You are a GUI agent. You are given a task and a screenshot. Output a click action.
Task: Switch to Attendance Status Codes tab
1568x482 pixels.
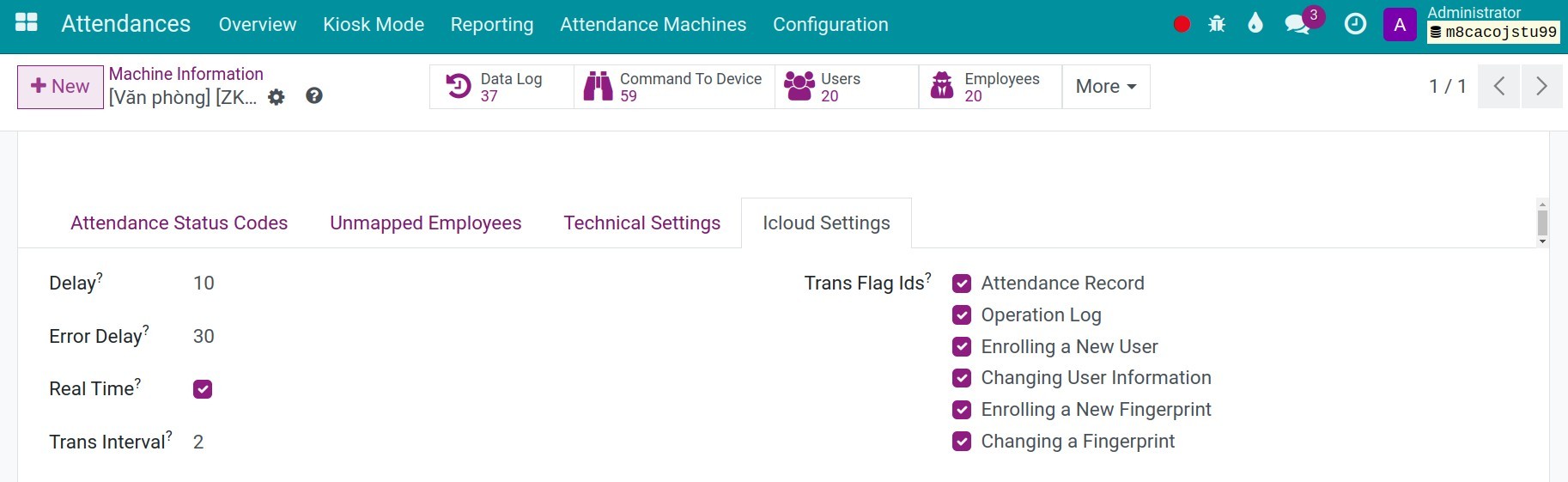tap(179, 223)
